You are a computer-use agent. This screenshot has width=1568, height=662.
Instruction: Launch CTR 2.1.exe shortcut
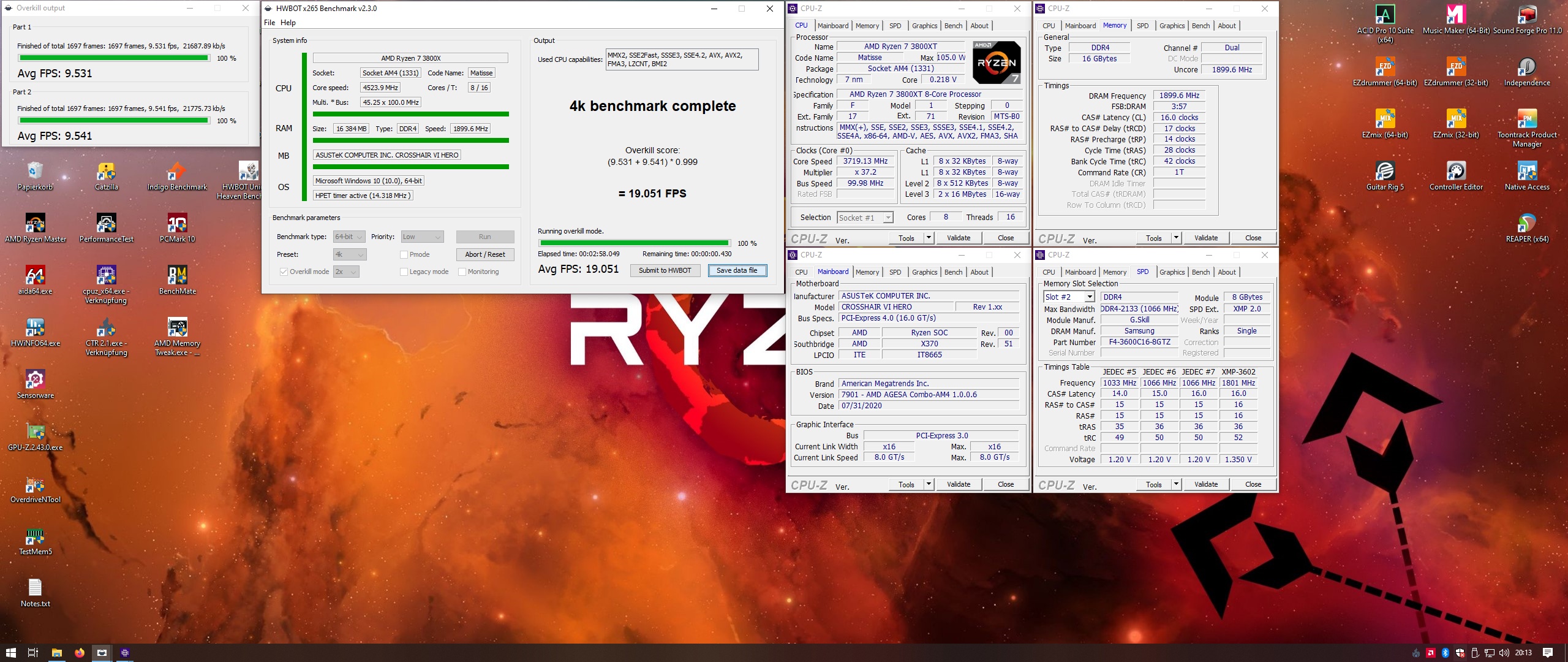(107, 337)
